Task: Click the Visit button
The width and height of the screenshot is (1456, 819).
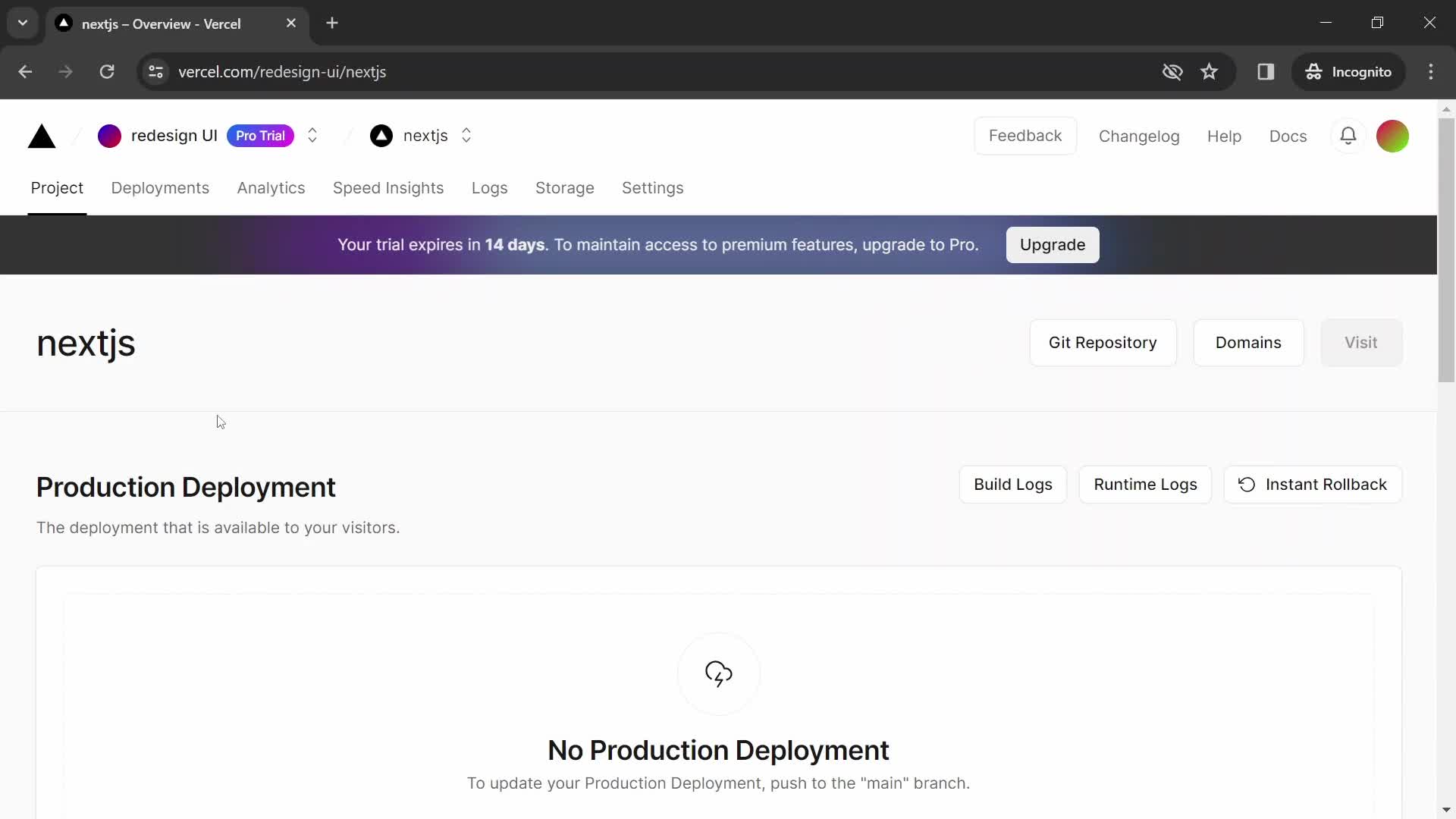Action: pyautogui.click(x=1361, y=343)
